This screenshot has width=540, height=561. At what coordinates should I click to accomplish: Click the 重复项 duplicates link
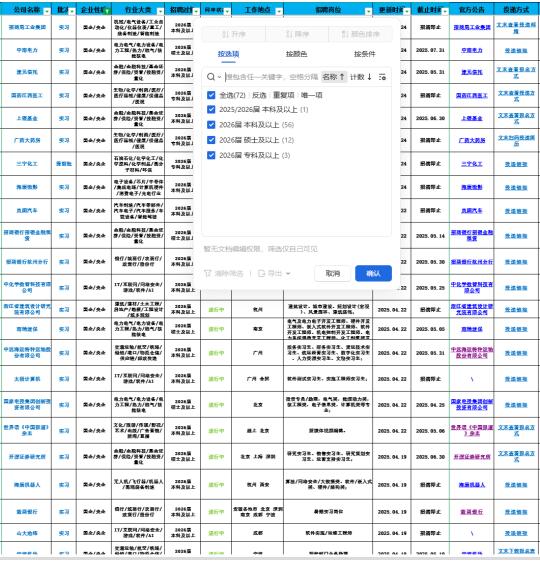coord(283,95)
